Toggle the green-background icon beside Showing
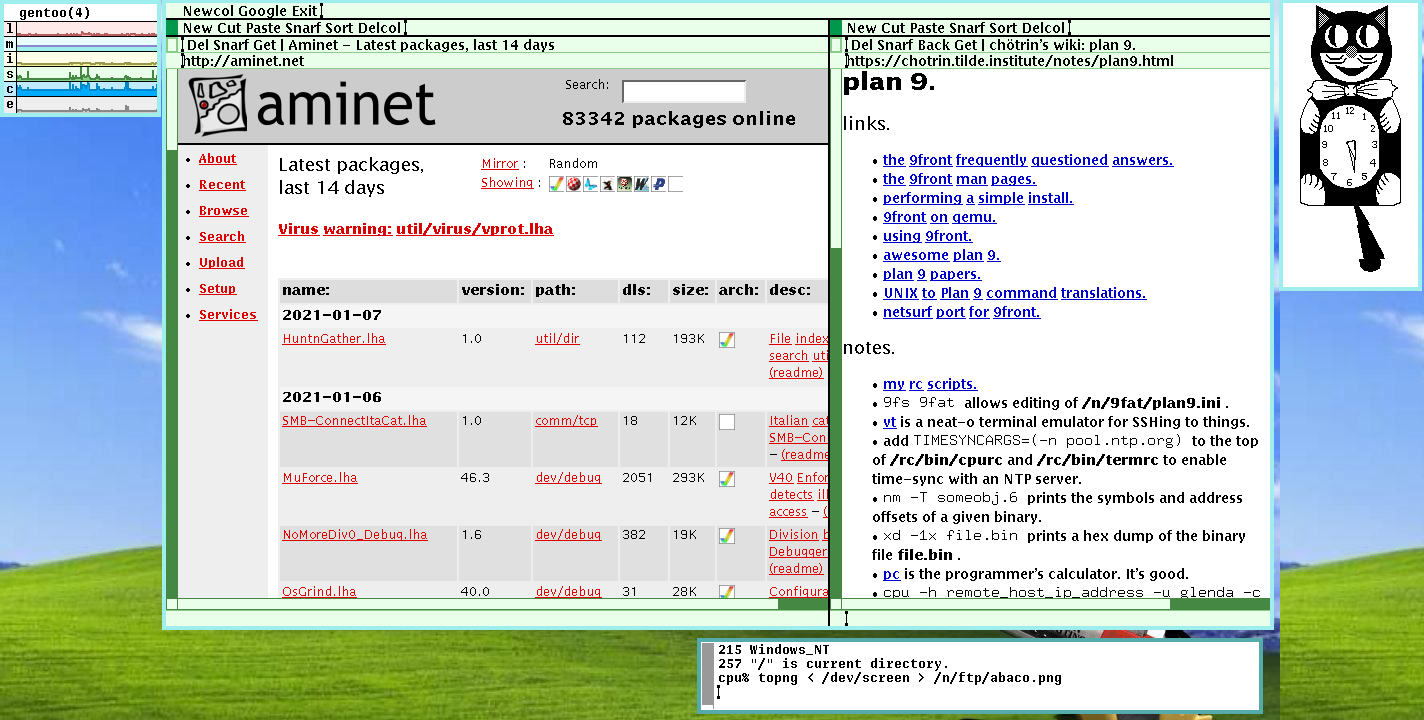 (624, 184)
